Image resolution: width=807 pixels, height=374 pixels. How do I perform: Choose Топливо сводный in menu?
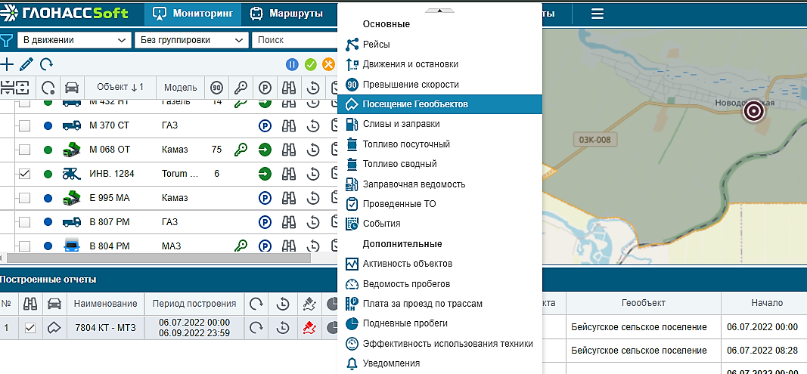(x=439, y=164)
